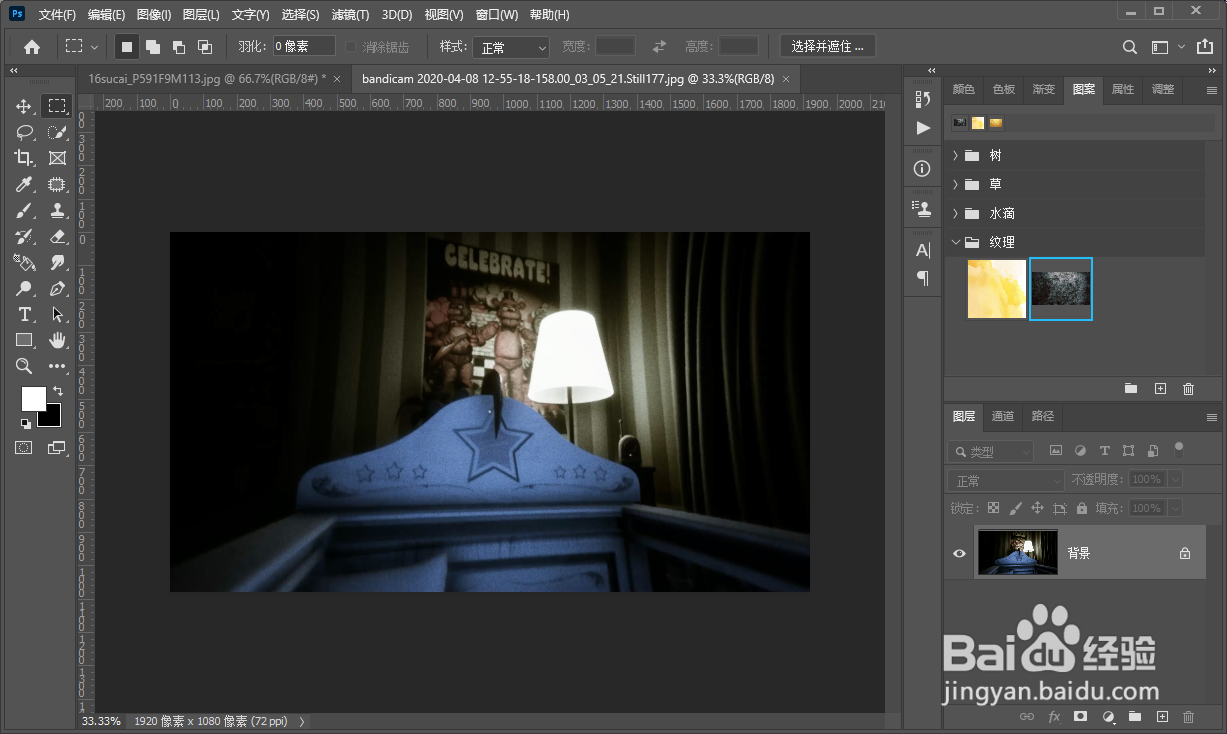This screenshot has height=734, width=1227.
Task: Toggle layer filtering on/off switch
Action: coord(1179,449)
